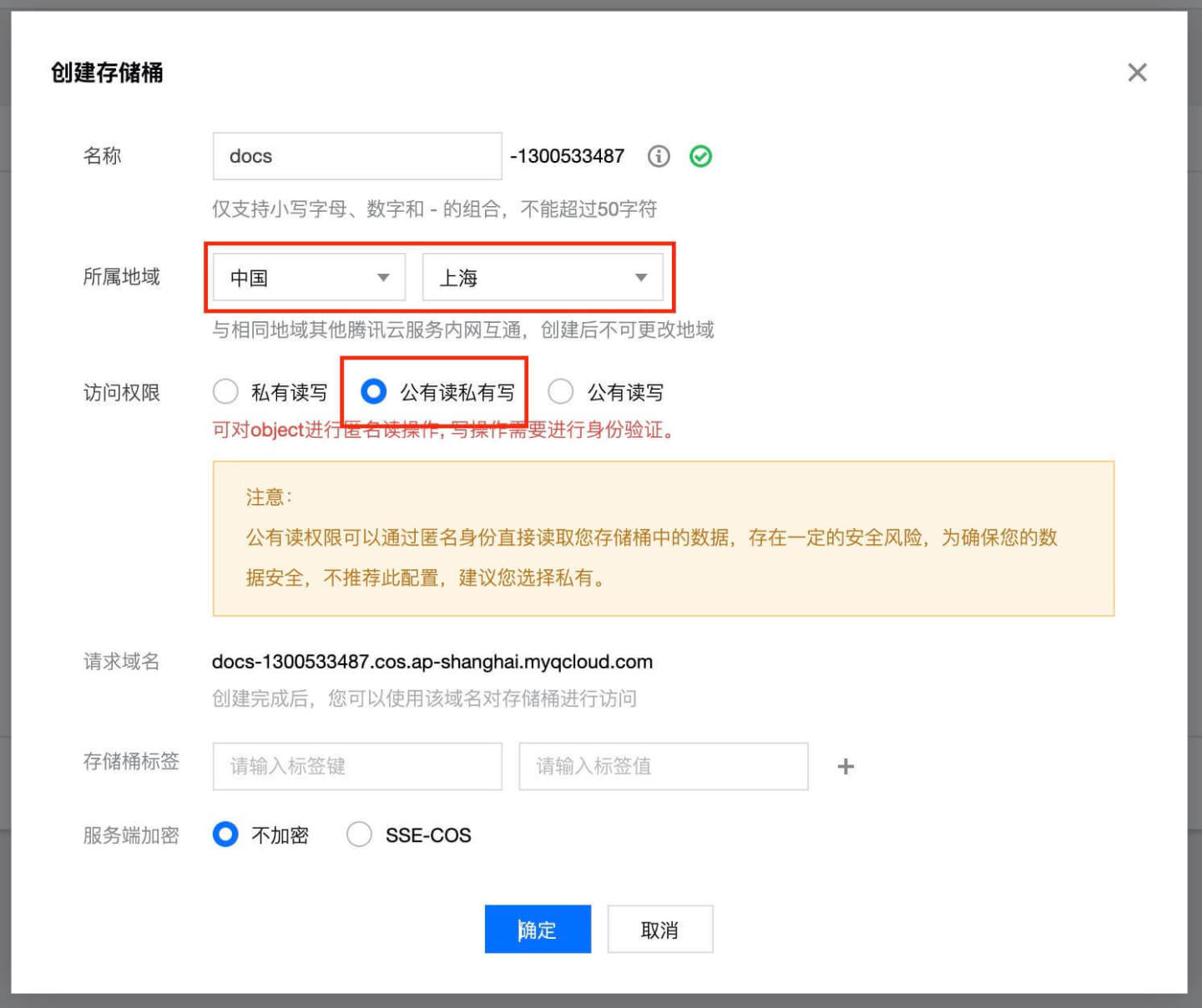Click the -1300533487 bucket suffix label
Viewport: 1202px width, 1008px height.
(568, 156)
